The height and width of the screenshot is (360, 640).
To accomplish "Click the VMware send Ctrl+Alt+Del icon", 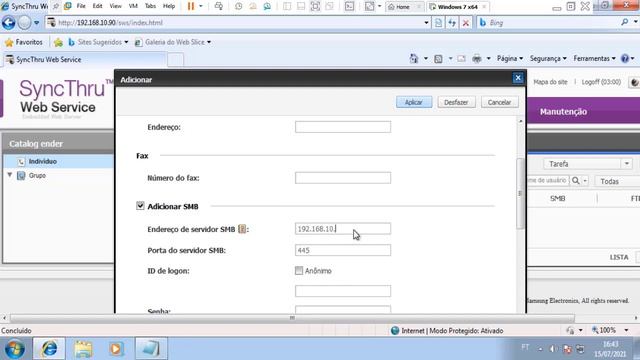I will pyautogui.click(x=218, y=6).
